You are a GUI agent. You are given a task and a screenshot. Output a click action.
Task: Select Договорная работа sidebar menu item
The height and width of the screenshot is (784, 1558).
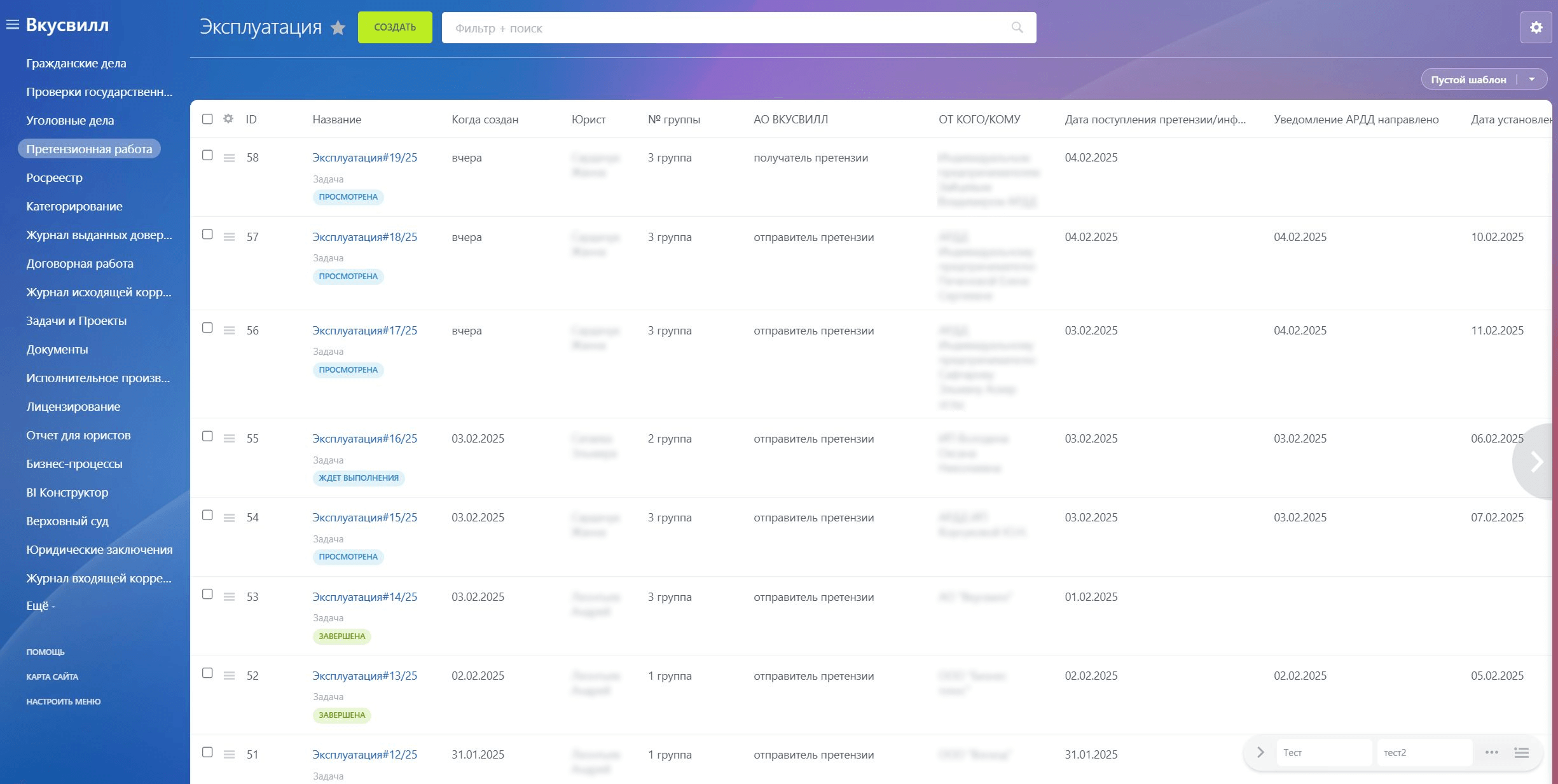coord(79,264)
